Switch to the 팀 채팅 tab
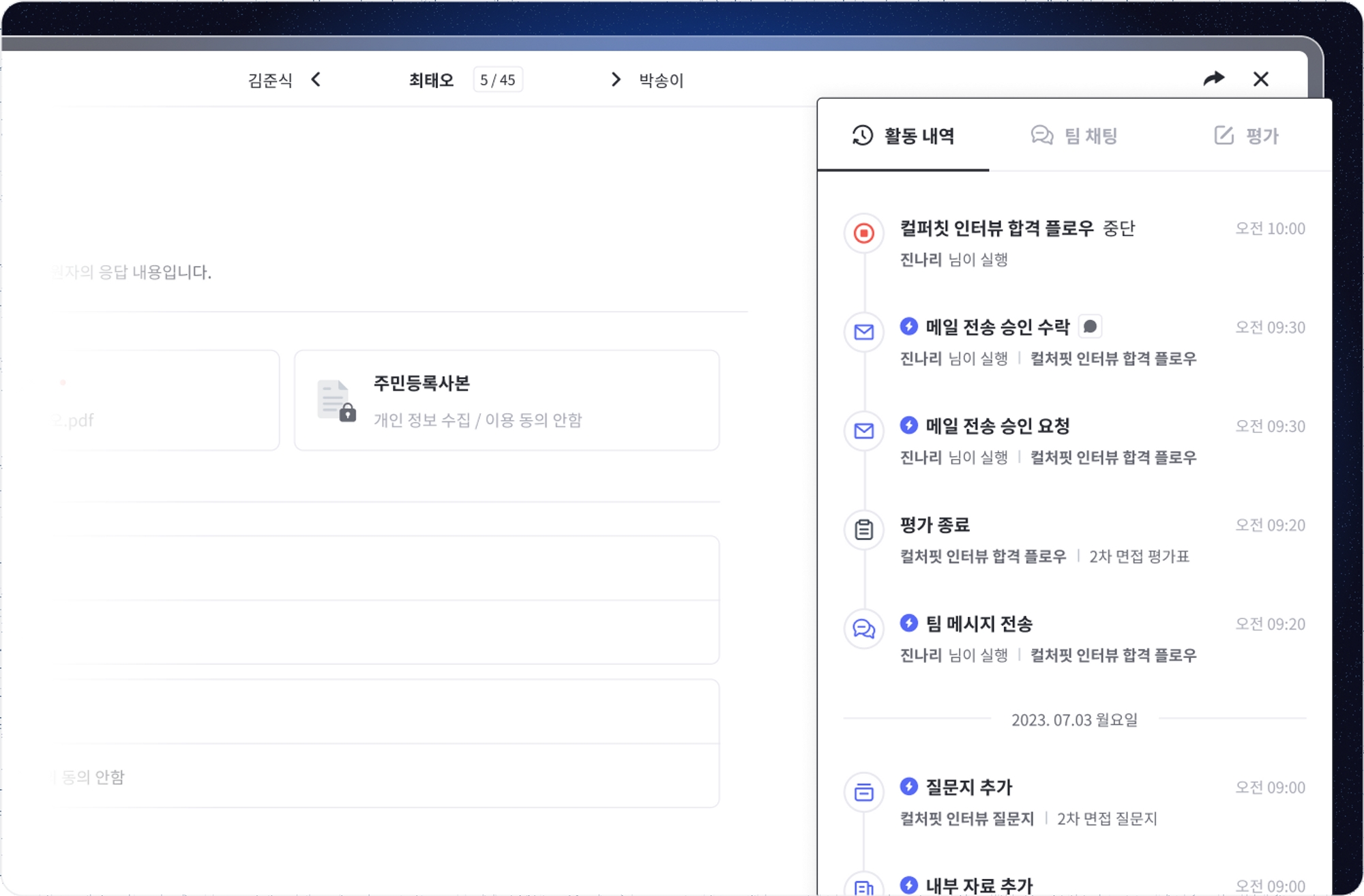The height and width of the screenshot is (896, 1364). coord(1074,136)
